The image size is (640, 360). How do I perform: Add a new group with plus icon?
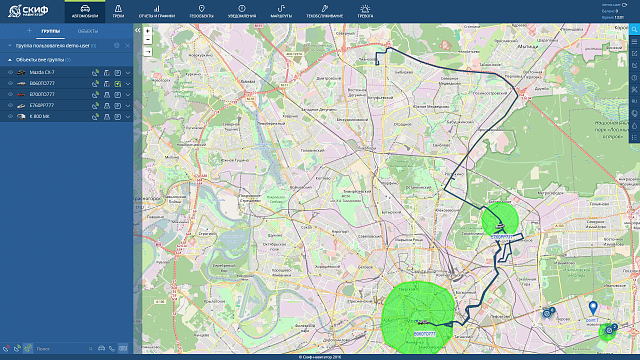pos(29,31)
